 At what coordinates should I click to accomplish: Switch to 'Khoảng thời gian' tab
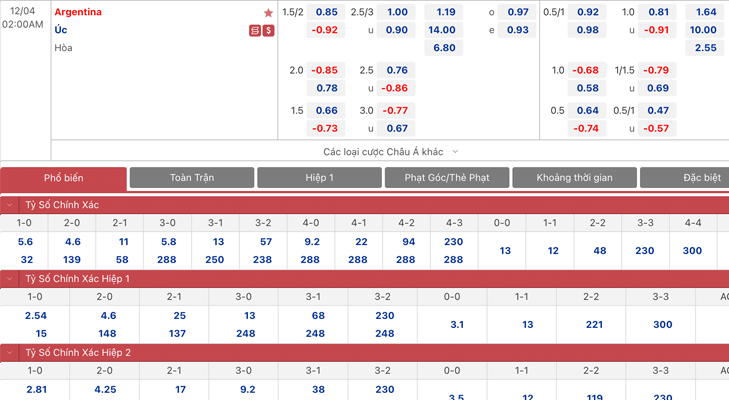pyautogui.click(x=574, y=178)
